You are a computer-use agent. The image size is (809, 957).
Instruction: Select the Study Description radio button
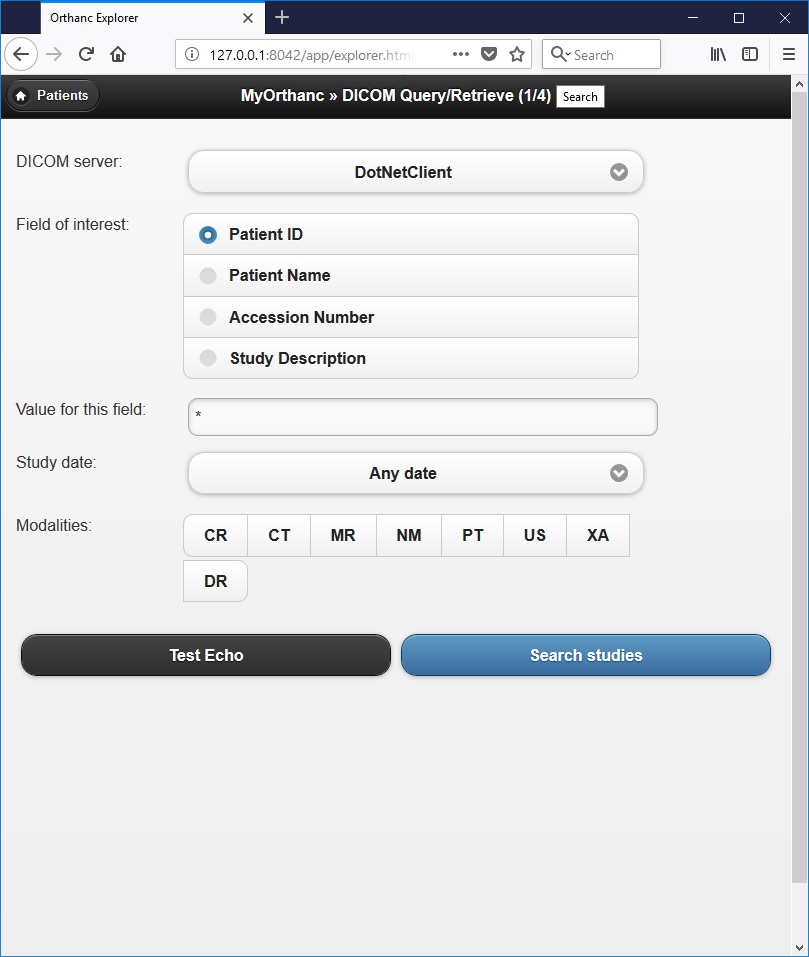tap(208, 358)
